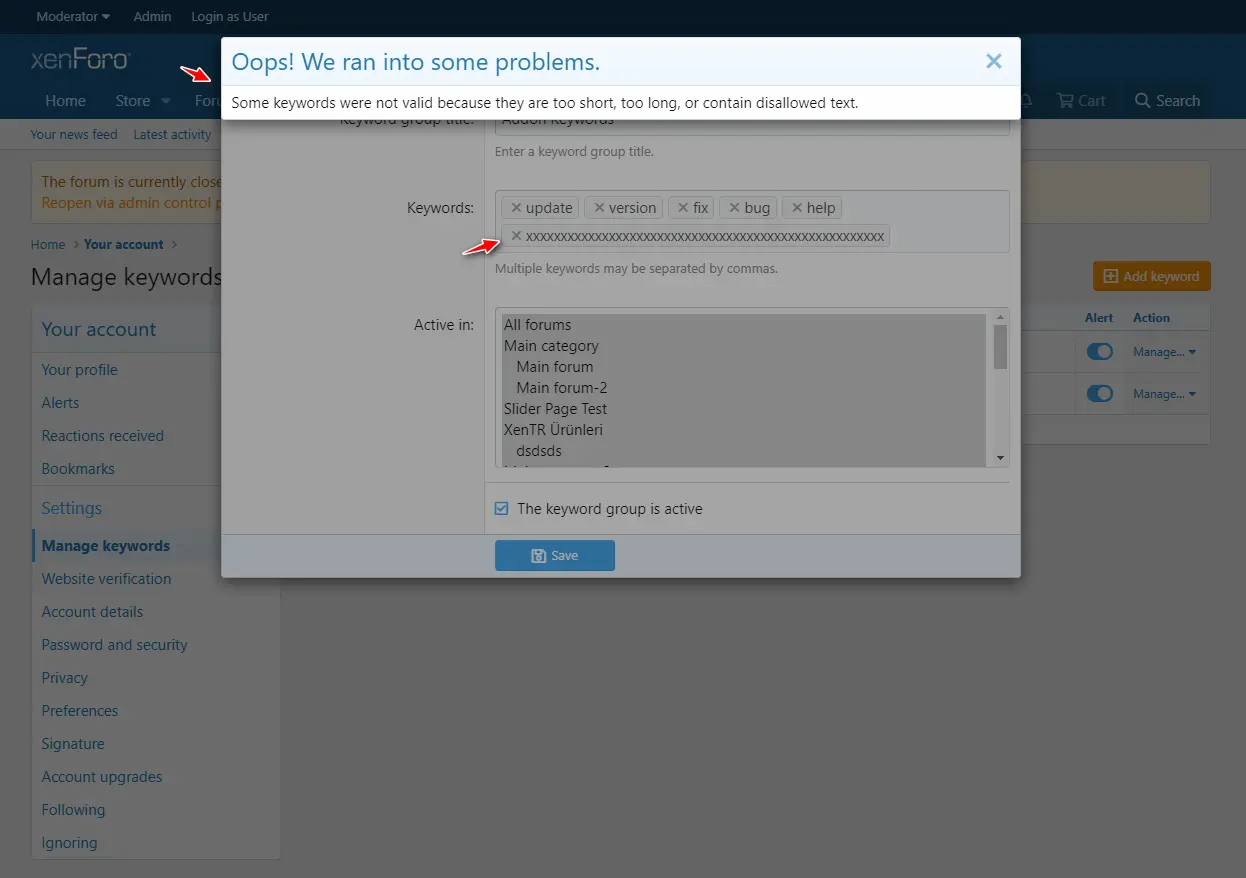This screenshot has height=878, width=1246.
Task: Remove the long xxxxx keyword tag
Action: point(516,236)
